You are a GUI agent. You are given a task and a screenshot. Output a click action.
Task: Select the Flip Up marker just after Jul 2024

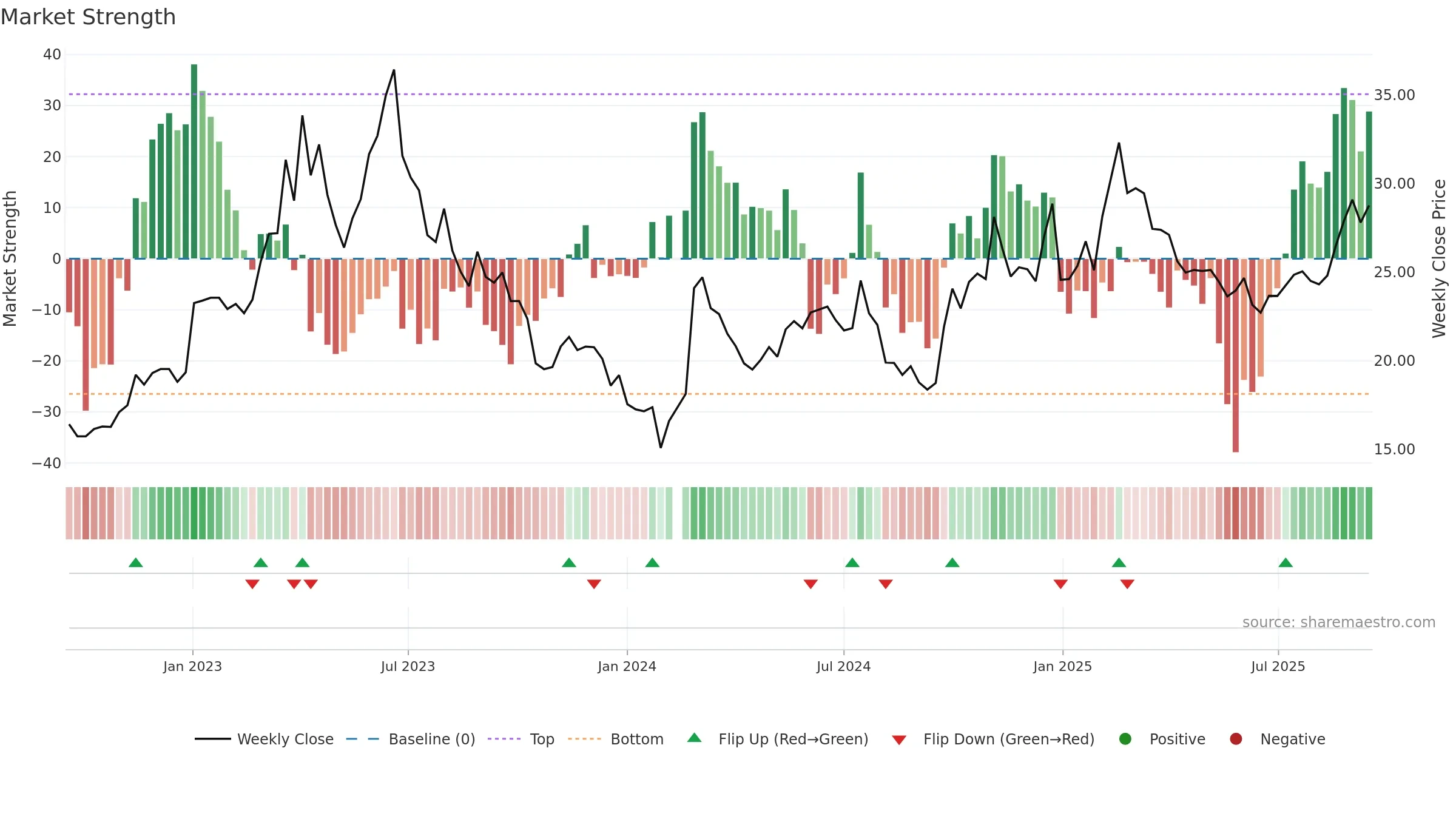pyautogui.click(x=852, y=562)
